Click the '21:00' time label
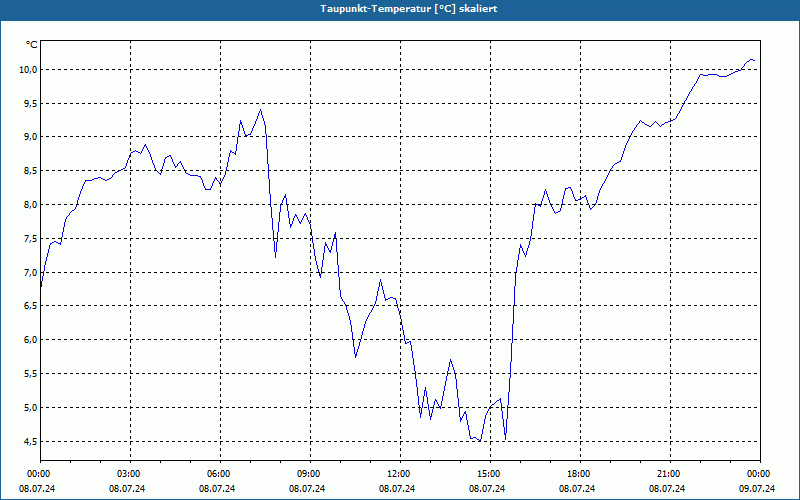The height and width of the screenshot is (500, 800). (668, 474)
